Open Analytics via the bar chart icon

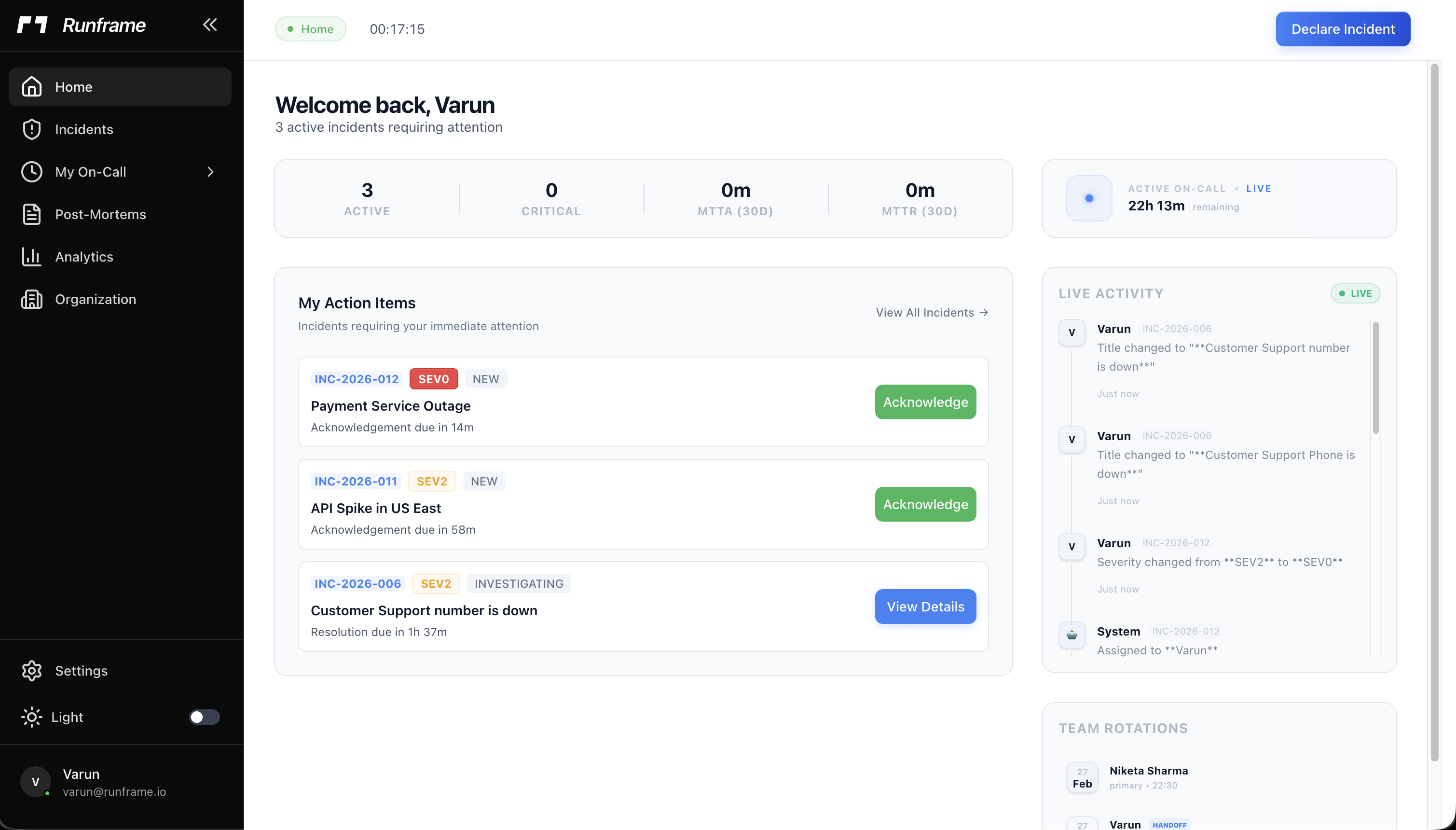(x=32, y=257)
